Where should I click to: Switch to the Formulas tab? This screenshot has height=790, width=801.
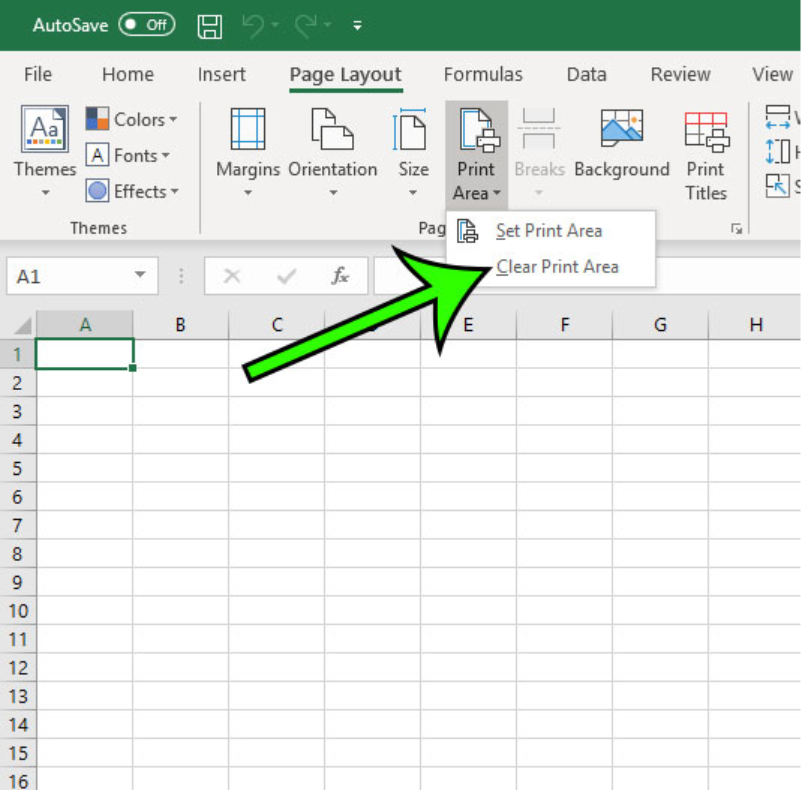click(483, 75)
